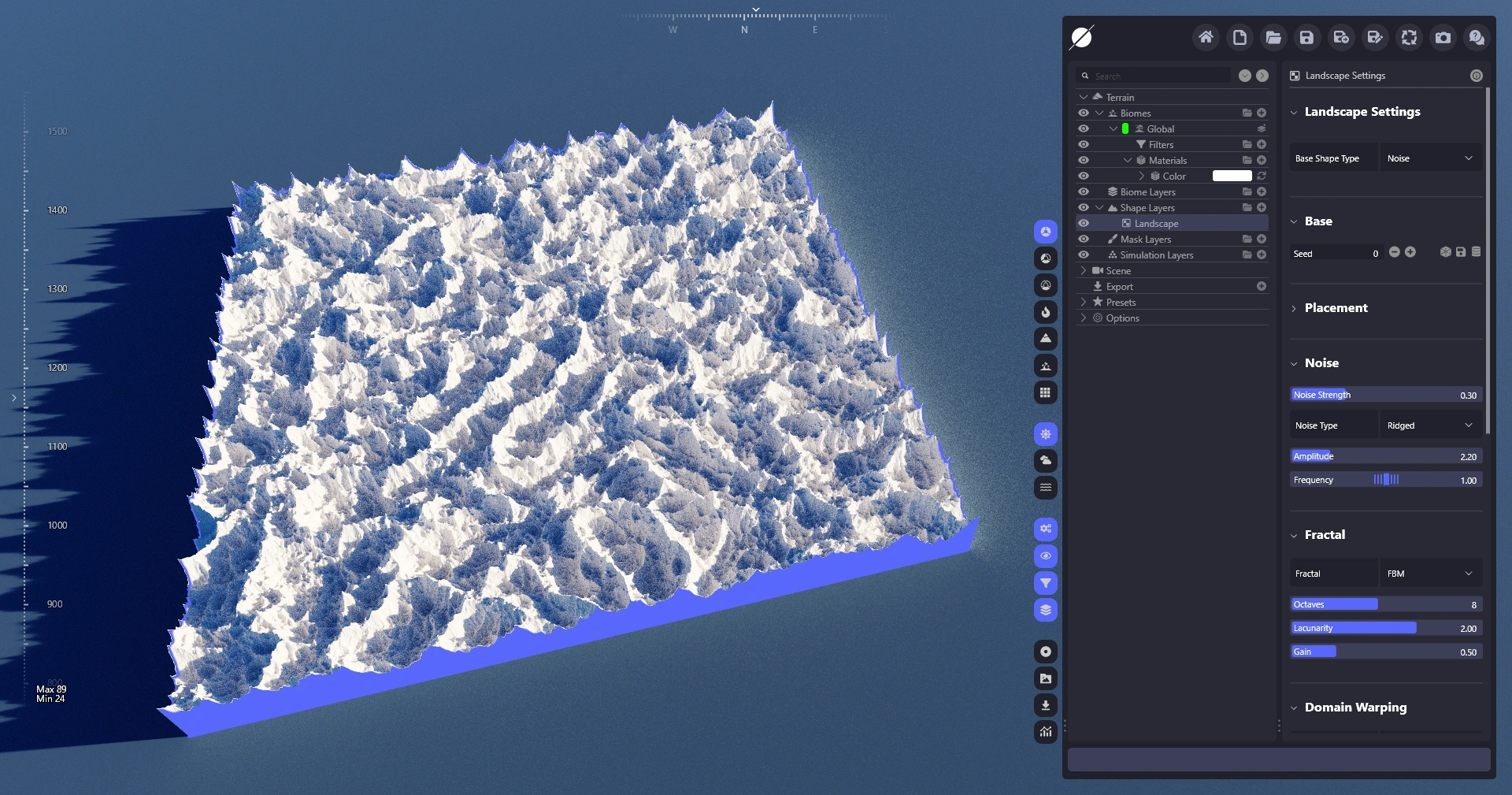The image size is (1512, 795).
Task: Click the refresh arrows icon in toolbar
Action: point(1409,38)
